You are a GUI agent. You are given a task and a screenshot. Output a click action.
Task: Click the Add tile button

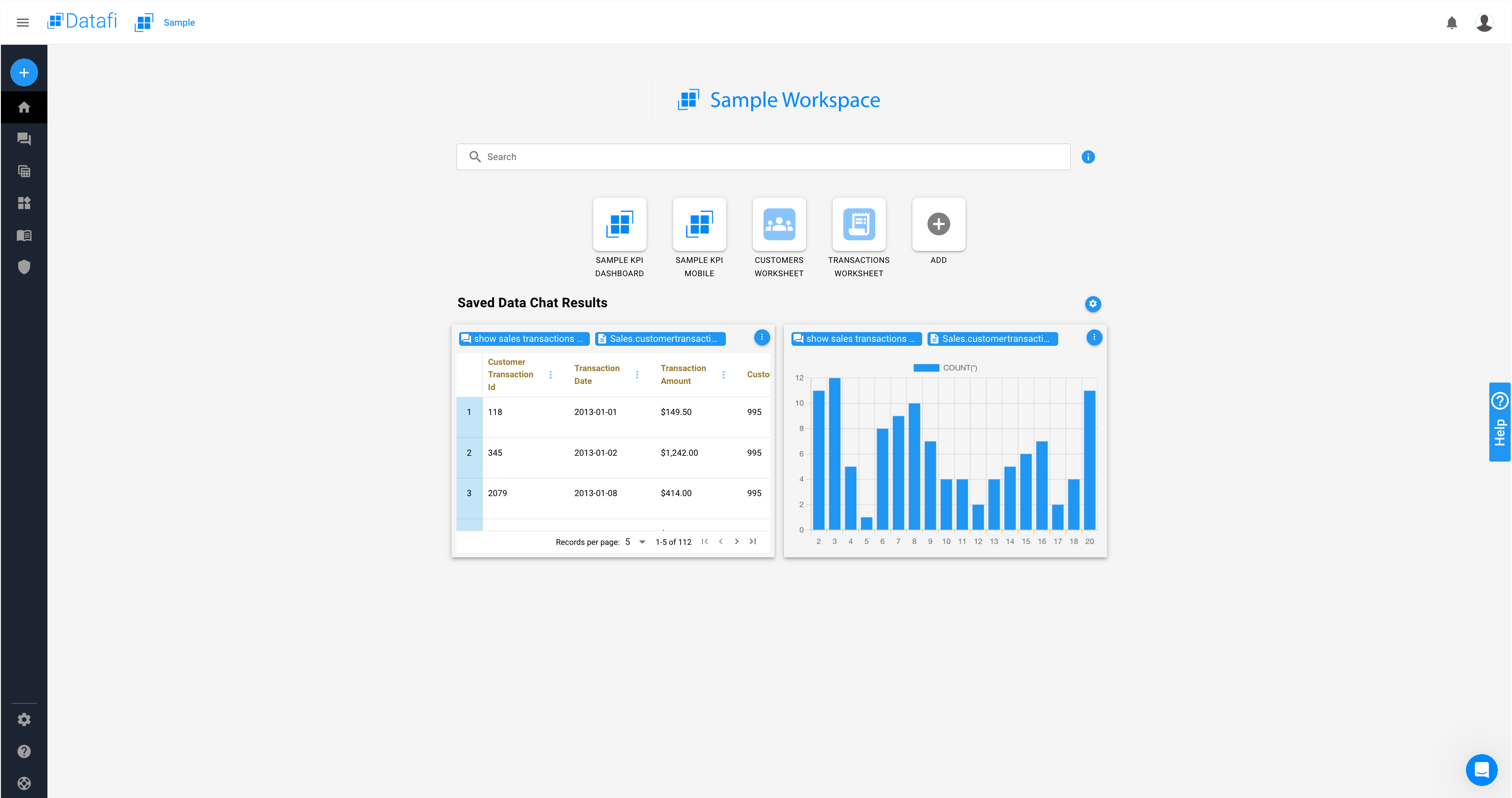[938, 224]
